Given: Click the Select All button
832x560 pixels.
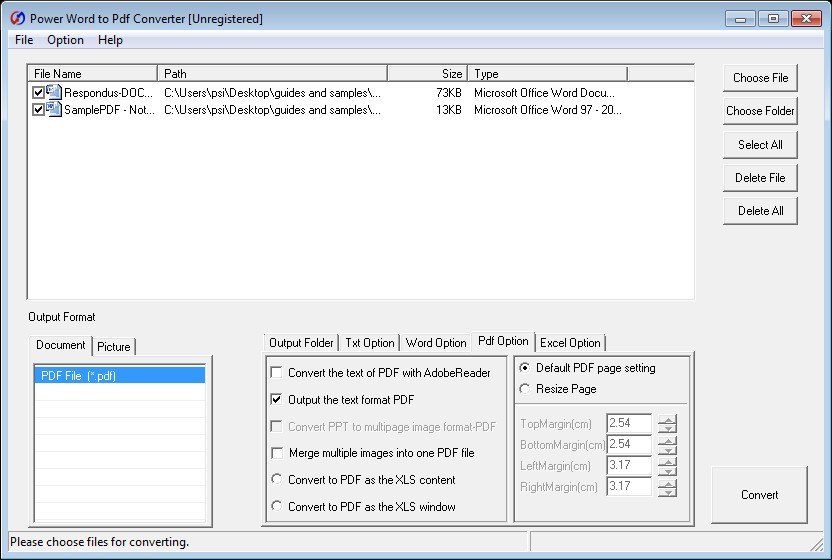Looking at the screenshot, I should coord(760,145).
